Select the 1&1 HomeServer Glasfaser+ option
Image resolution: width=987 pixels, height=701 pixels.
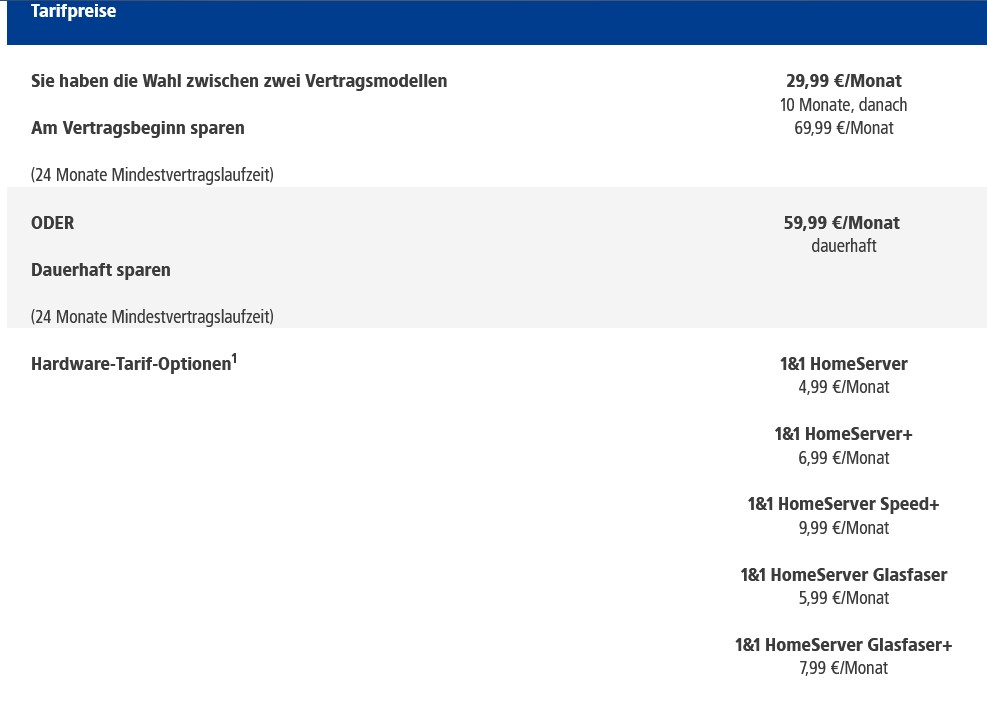[843, 645]
